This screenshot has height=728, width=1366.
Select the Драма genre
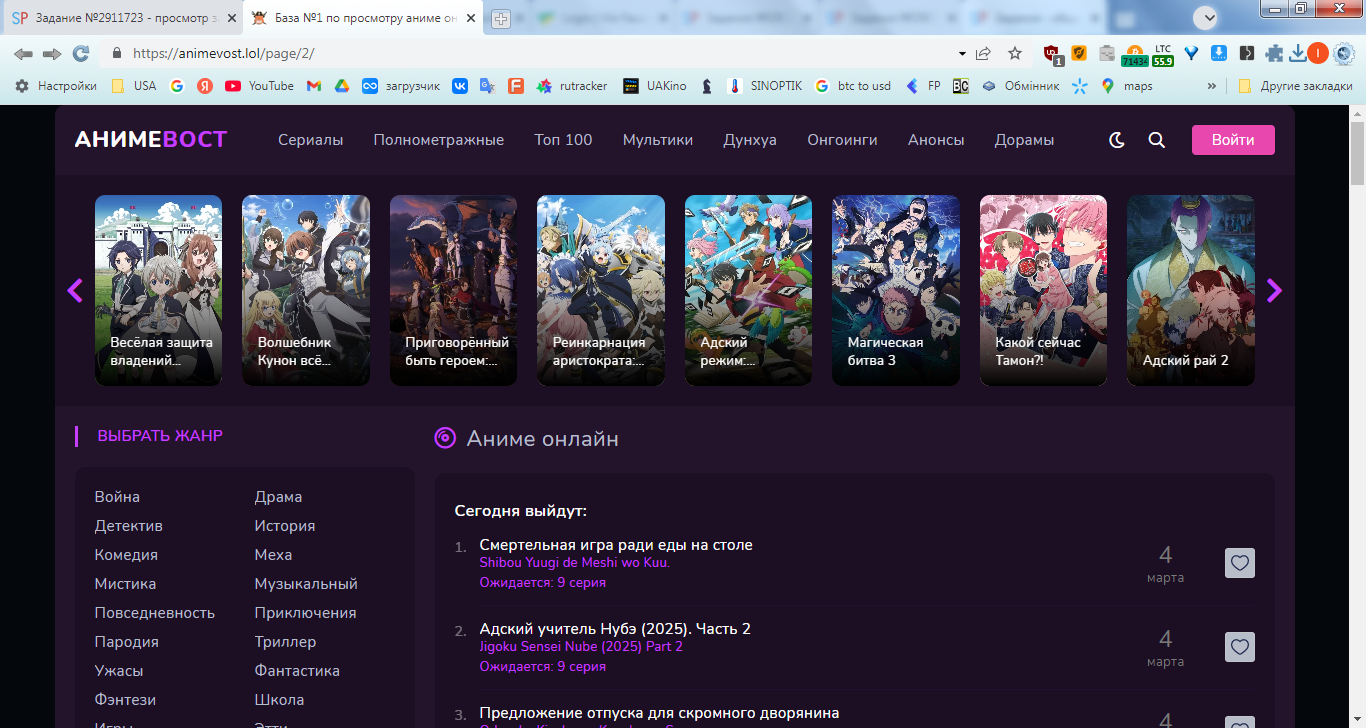coord(278,497)
